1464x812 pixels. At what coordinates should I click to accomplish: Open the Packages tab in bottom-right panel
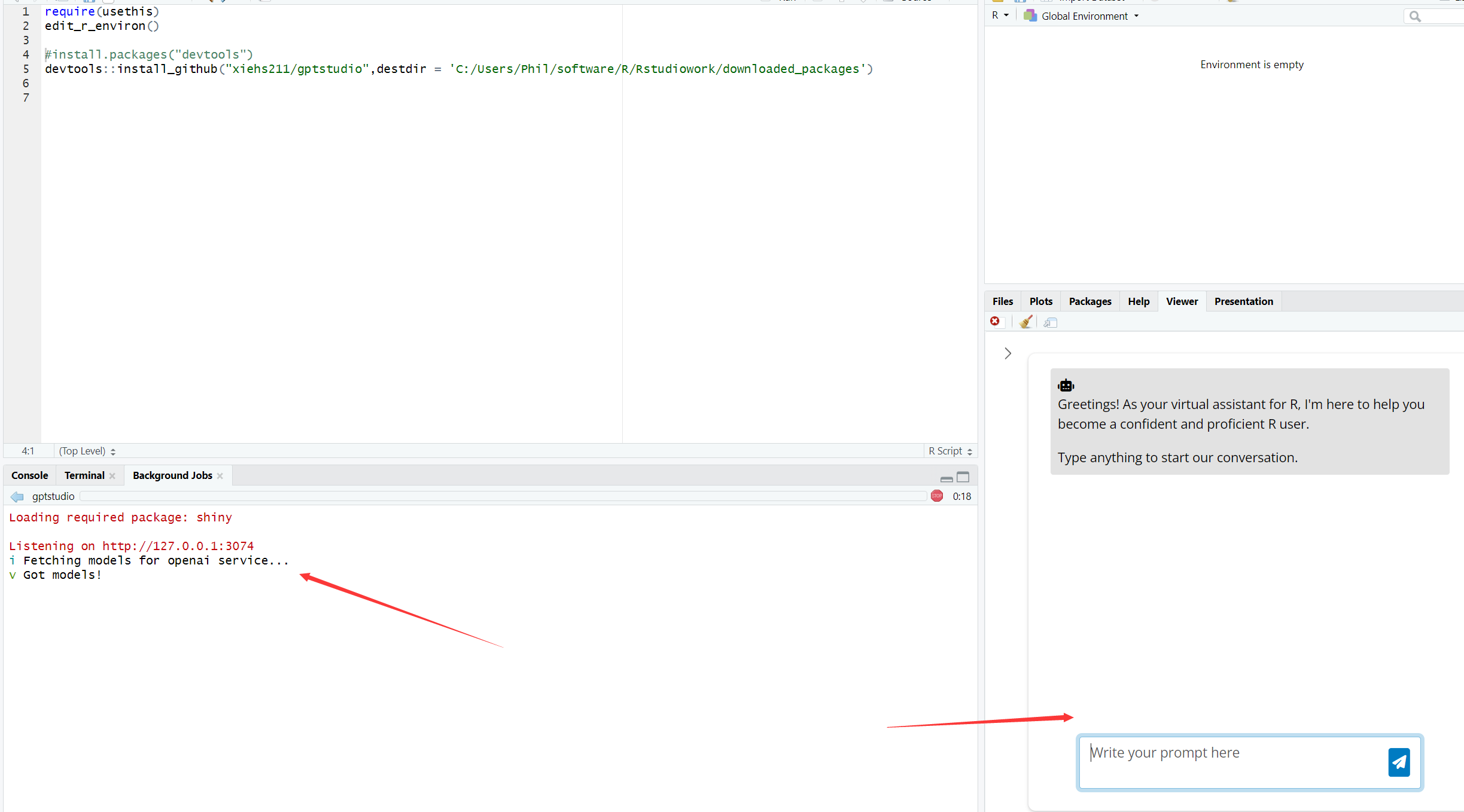coord(1088,301)
